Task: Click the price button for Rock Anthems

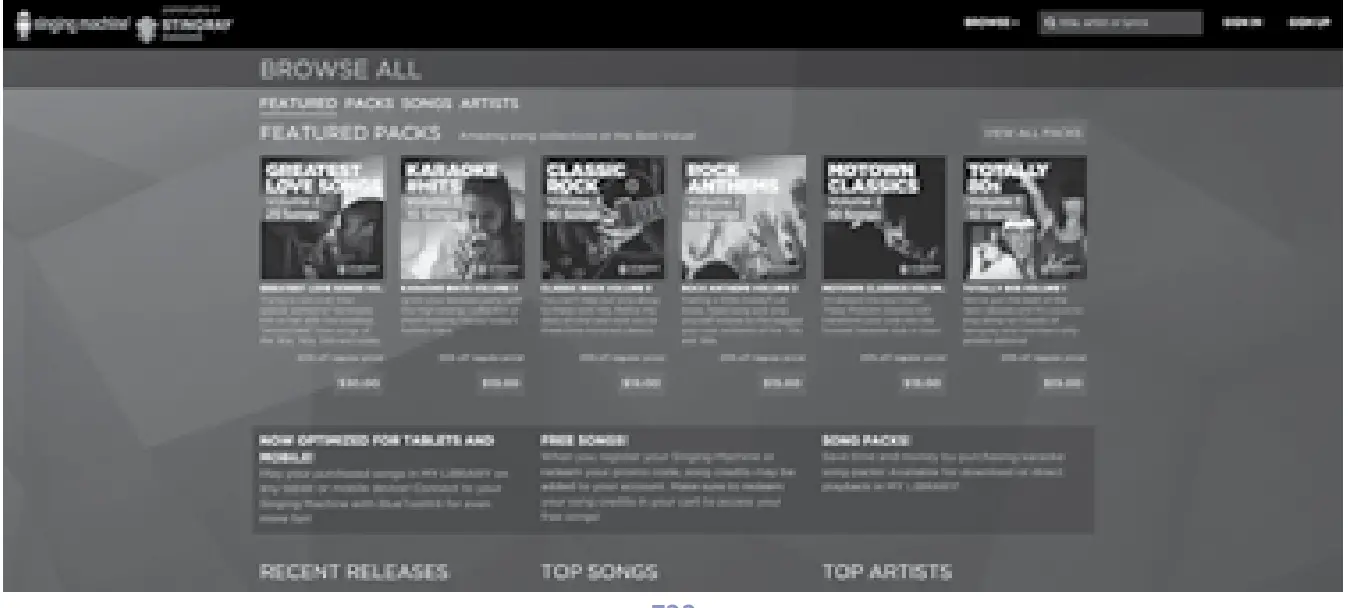Action: [x=781, y=382]
